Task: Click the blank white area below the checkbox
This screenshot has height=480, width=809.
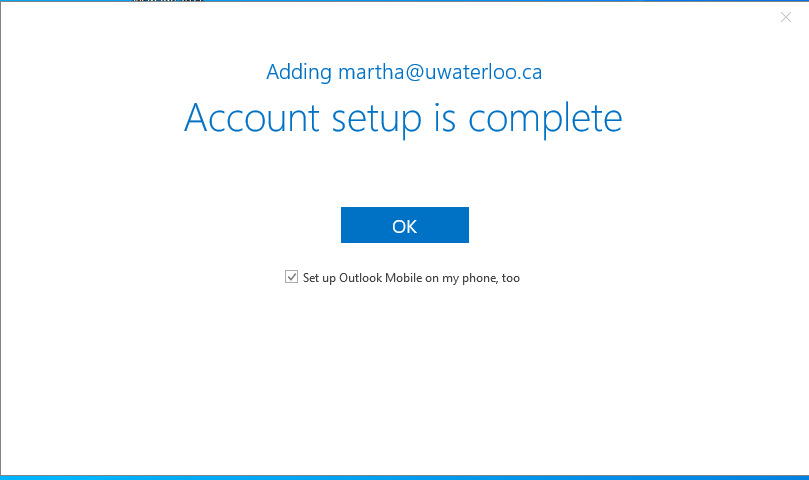Action: (x=404, y=380)
